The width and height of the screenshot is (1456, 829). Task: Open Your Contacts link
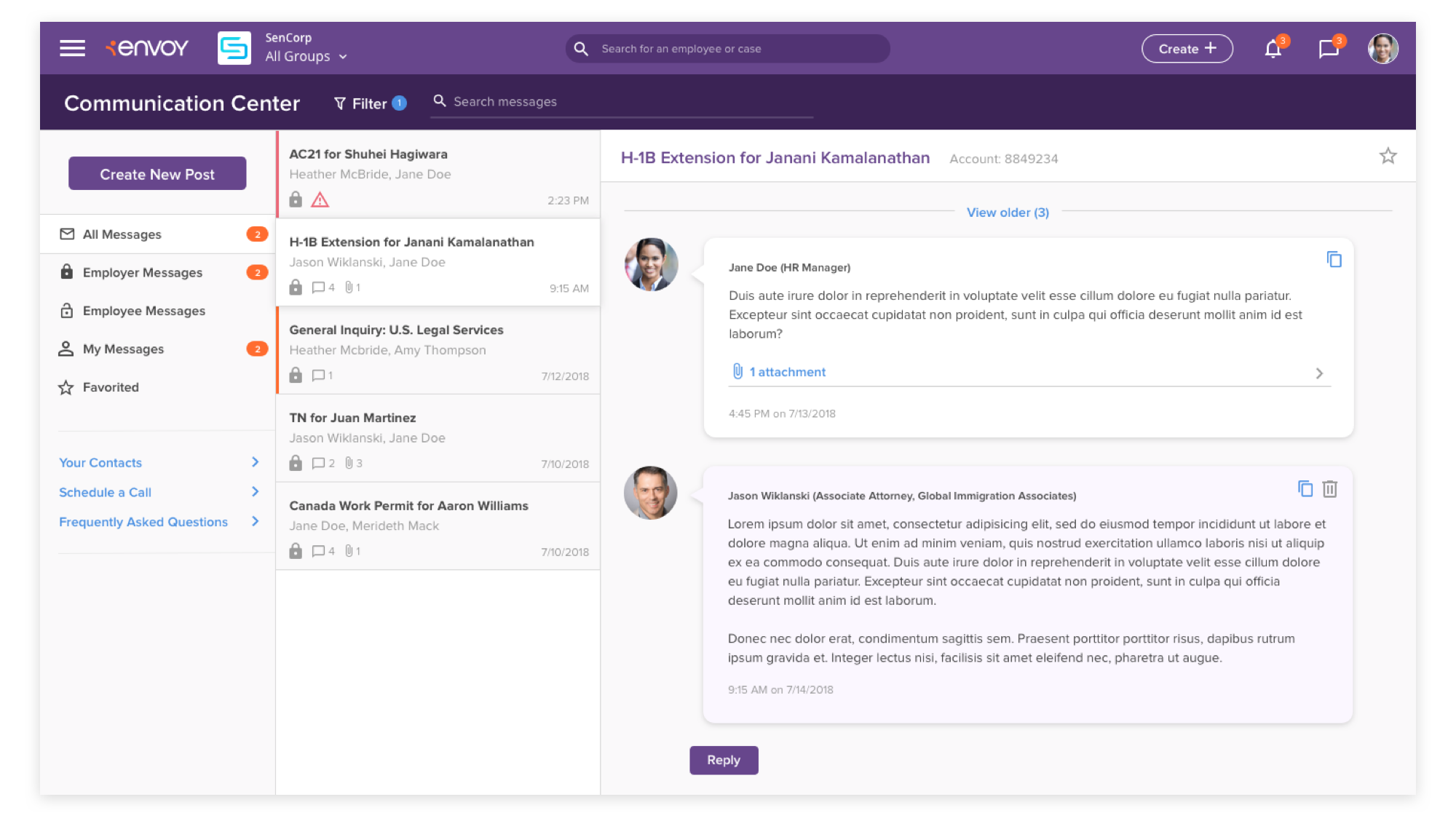[x=100, y=463]
